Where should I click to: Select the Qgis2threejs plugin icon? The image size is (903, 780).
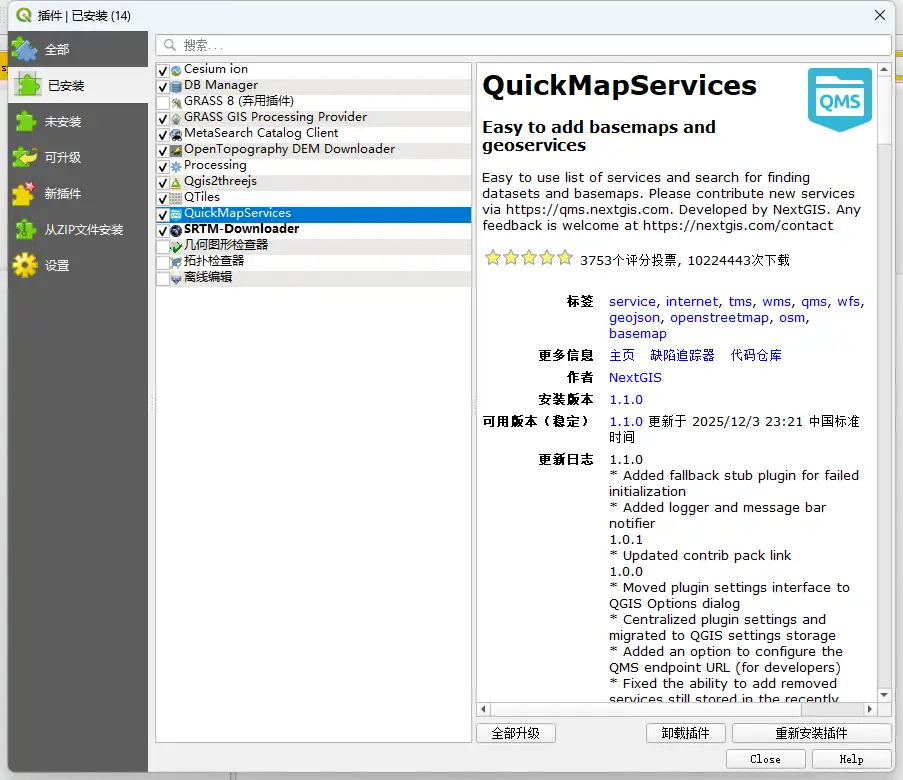click(x=176, y=182)
